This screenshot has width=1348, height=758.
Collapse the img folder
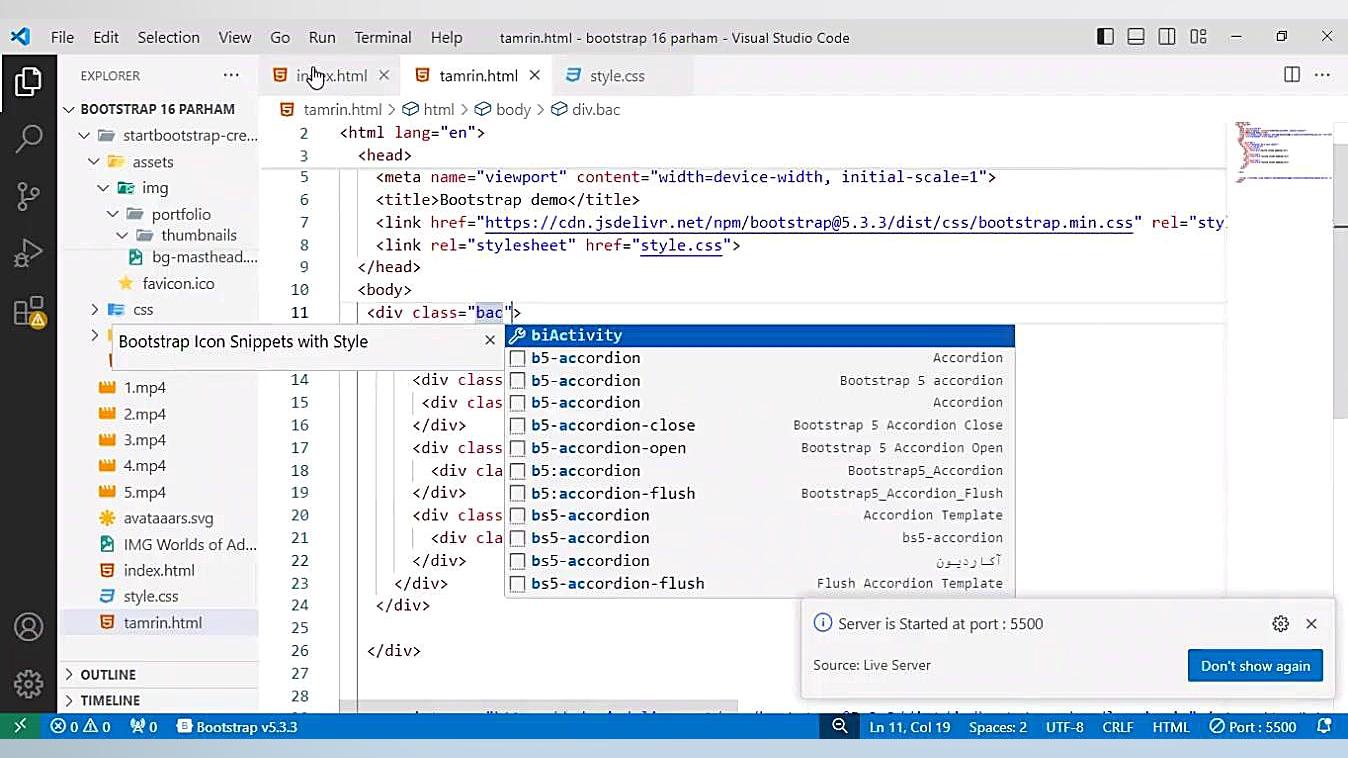click(x=103, y=188)
